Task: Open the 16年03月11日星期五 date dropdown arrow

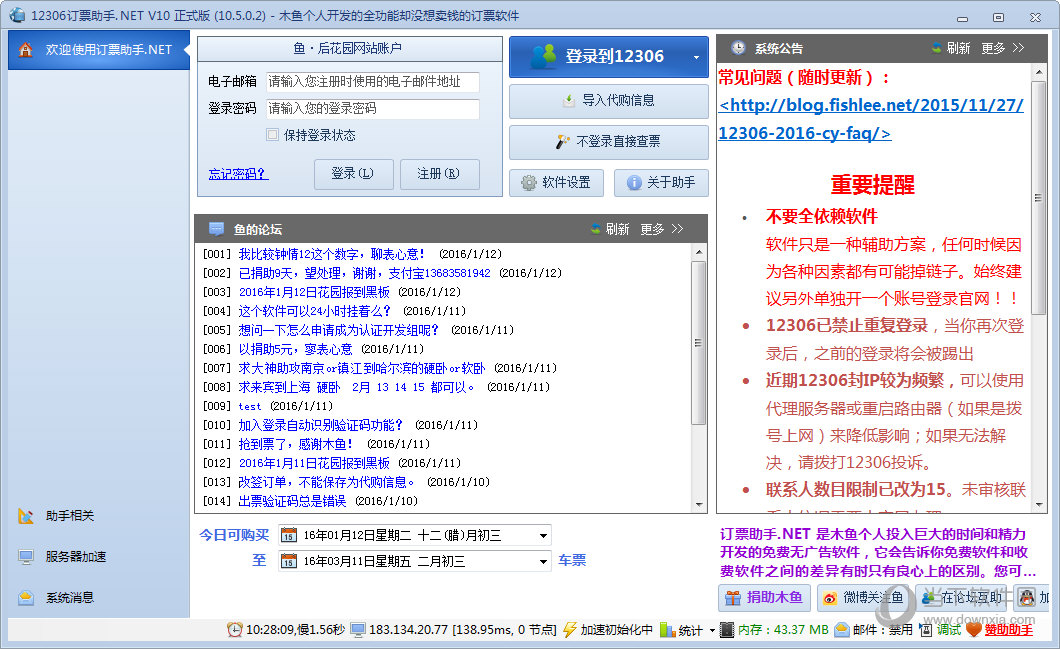Action: coord(543,562)
